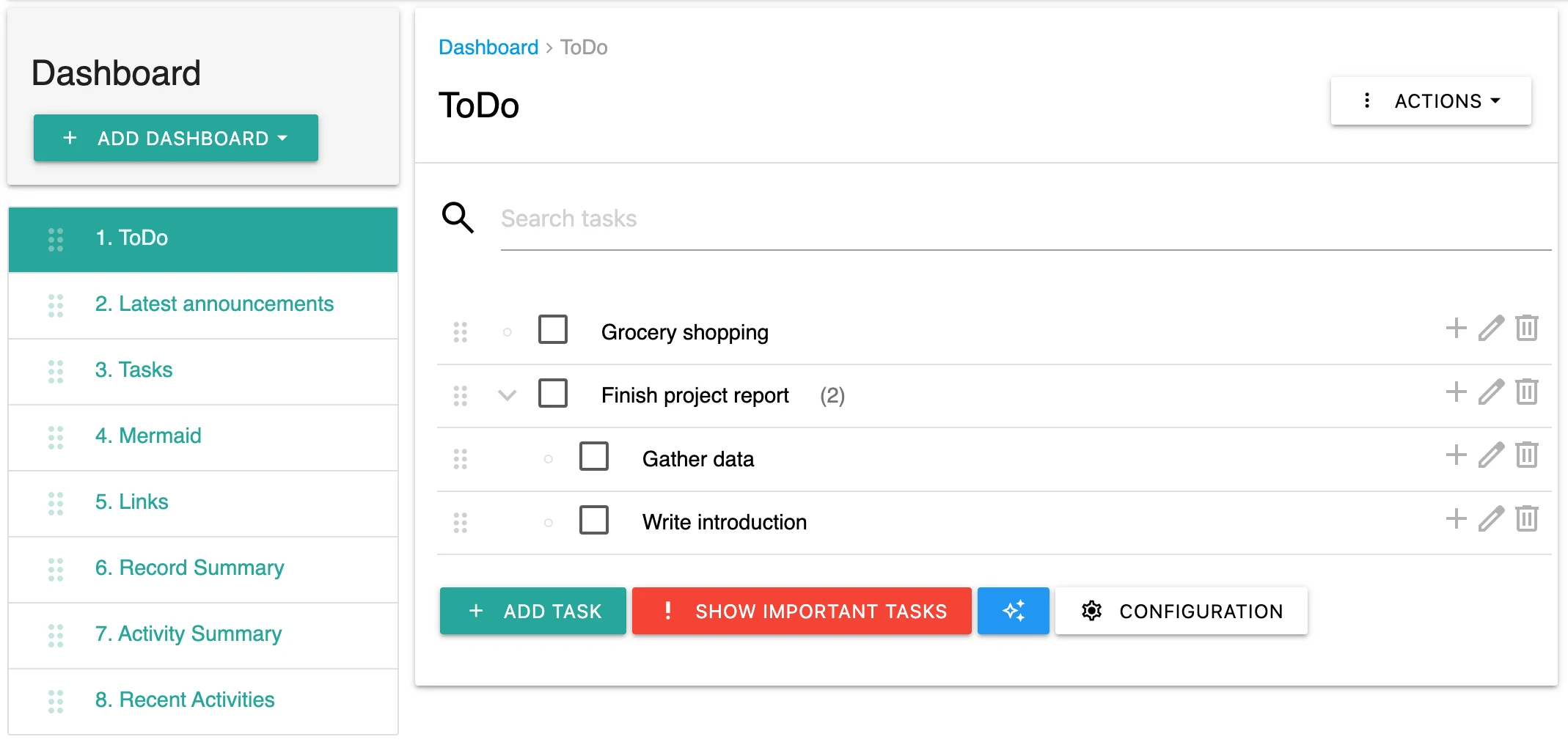Tick the Gather data checkbox
This screenshot has width=1568, height=745.
[593, 456]
